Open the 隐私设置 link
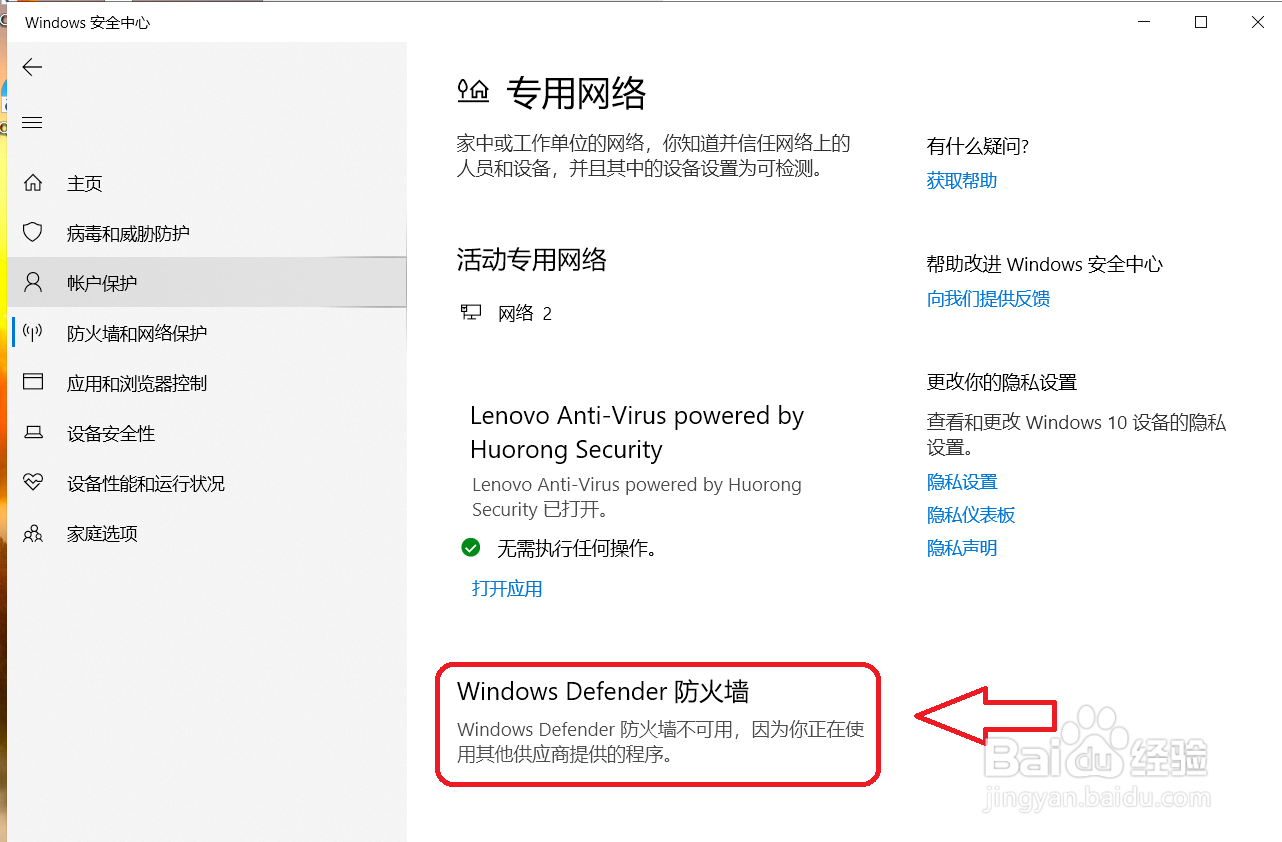This screenshot has height=842, width=1282. pos(962,482)
